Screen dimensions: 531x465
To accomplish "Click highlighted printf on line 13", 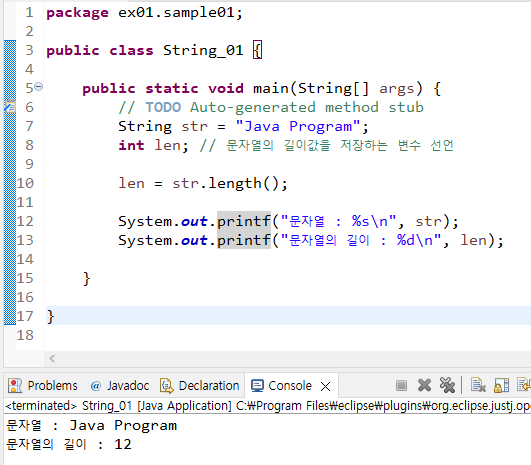I will click(244, 240).
